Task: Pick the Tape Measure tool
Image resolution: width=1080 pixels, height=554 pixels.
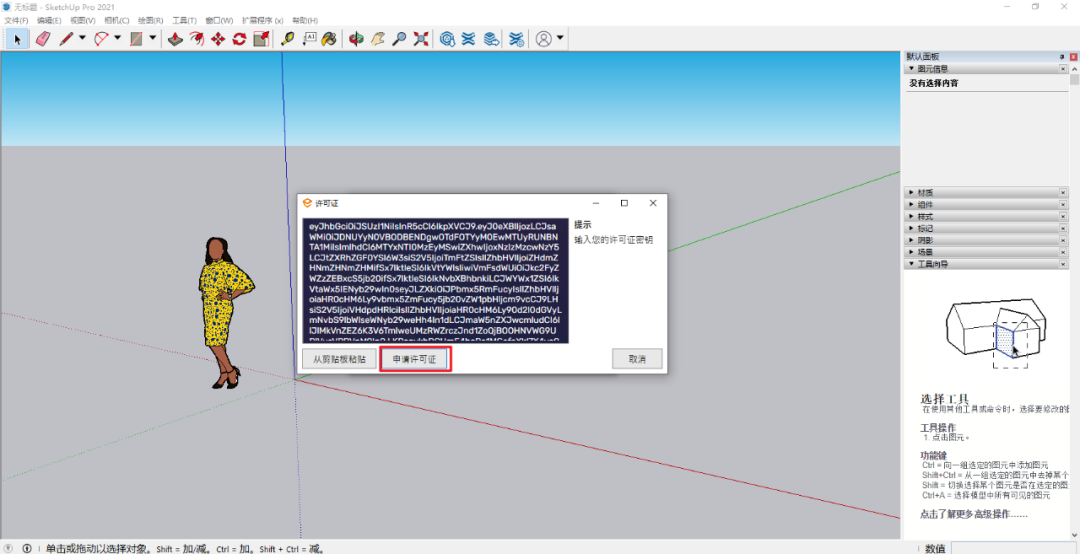Action: [x=288, y=39]
